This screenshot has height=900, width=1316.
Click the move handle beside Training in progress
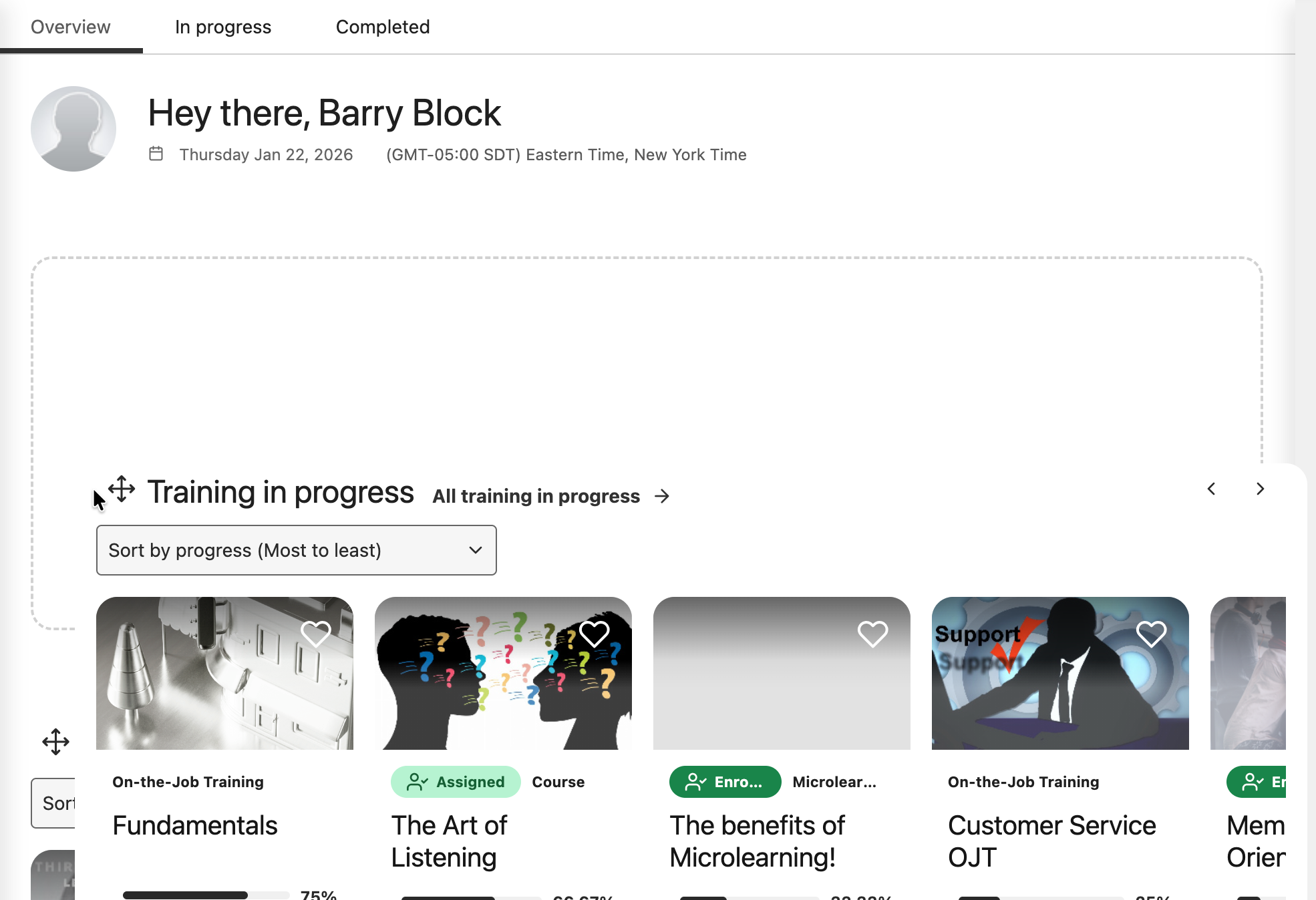coord(122,489)
